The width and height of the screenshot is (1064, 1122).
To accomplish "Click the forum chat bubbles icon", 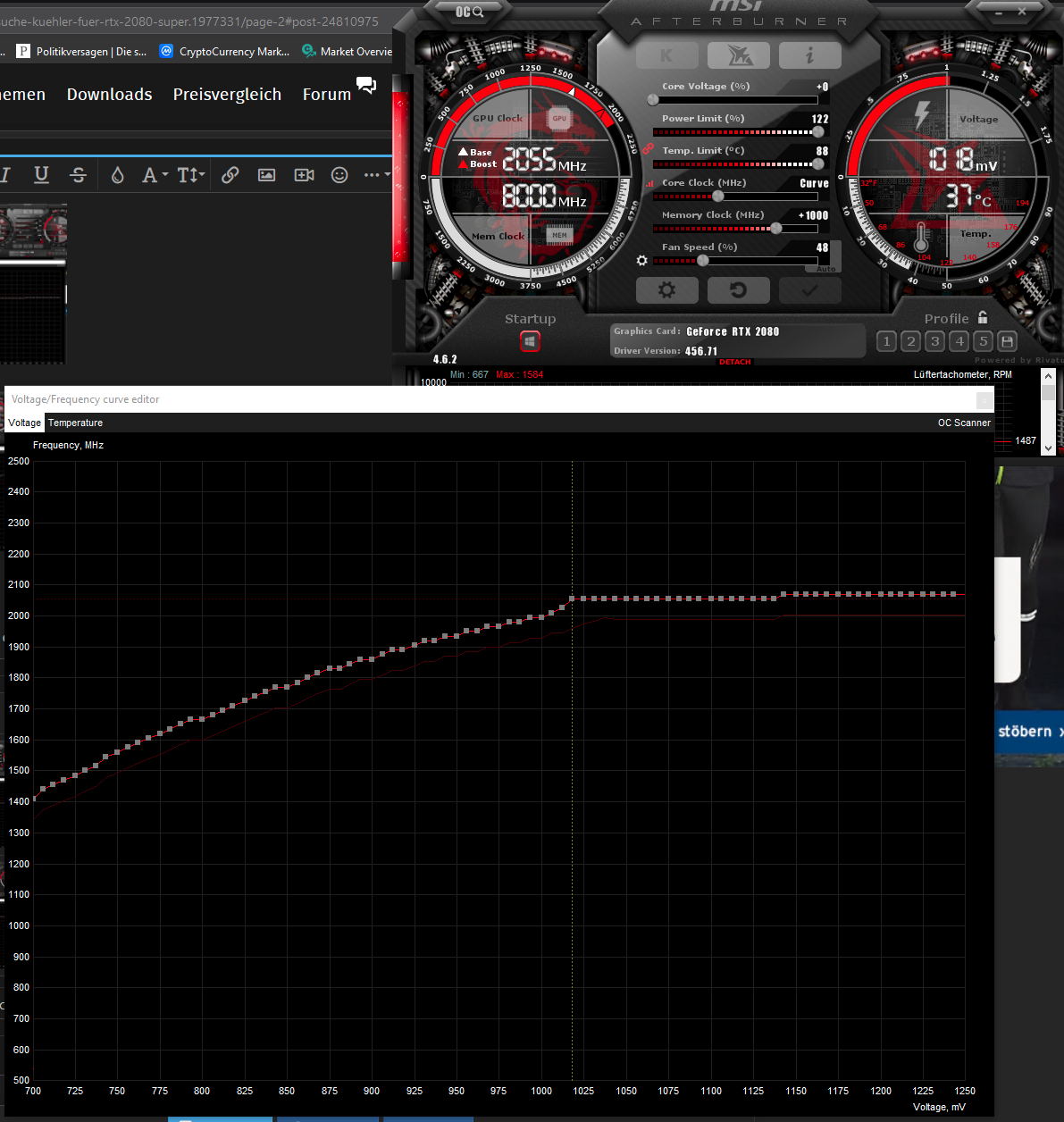I will click(x=366, y=85).
